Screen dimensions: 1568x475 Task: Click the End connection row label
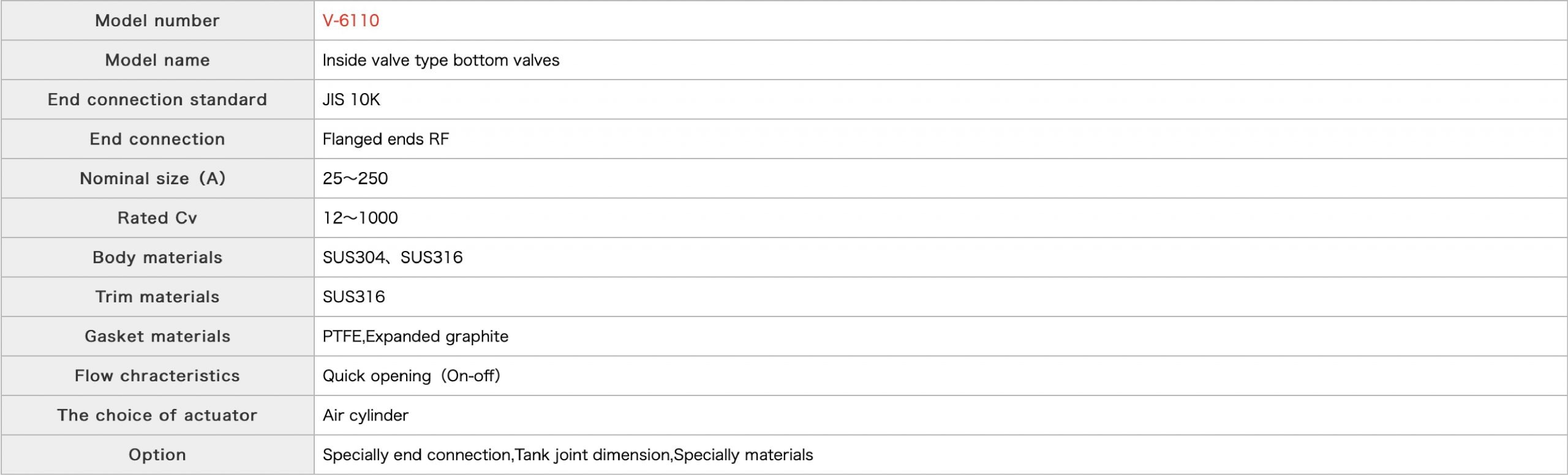tap(157, 139)
